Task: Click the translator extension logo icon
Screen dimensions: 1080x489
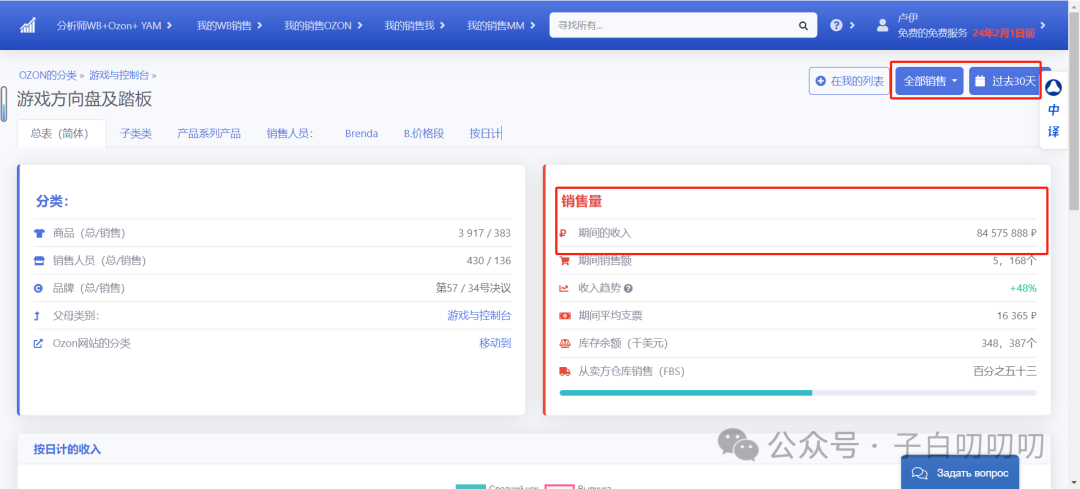Action: 1053,87
